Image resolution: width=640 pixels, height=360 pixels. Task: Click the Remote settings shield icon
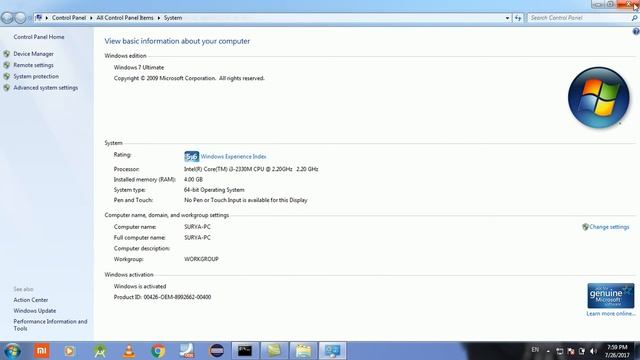(7, 65)
